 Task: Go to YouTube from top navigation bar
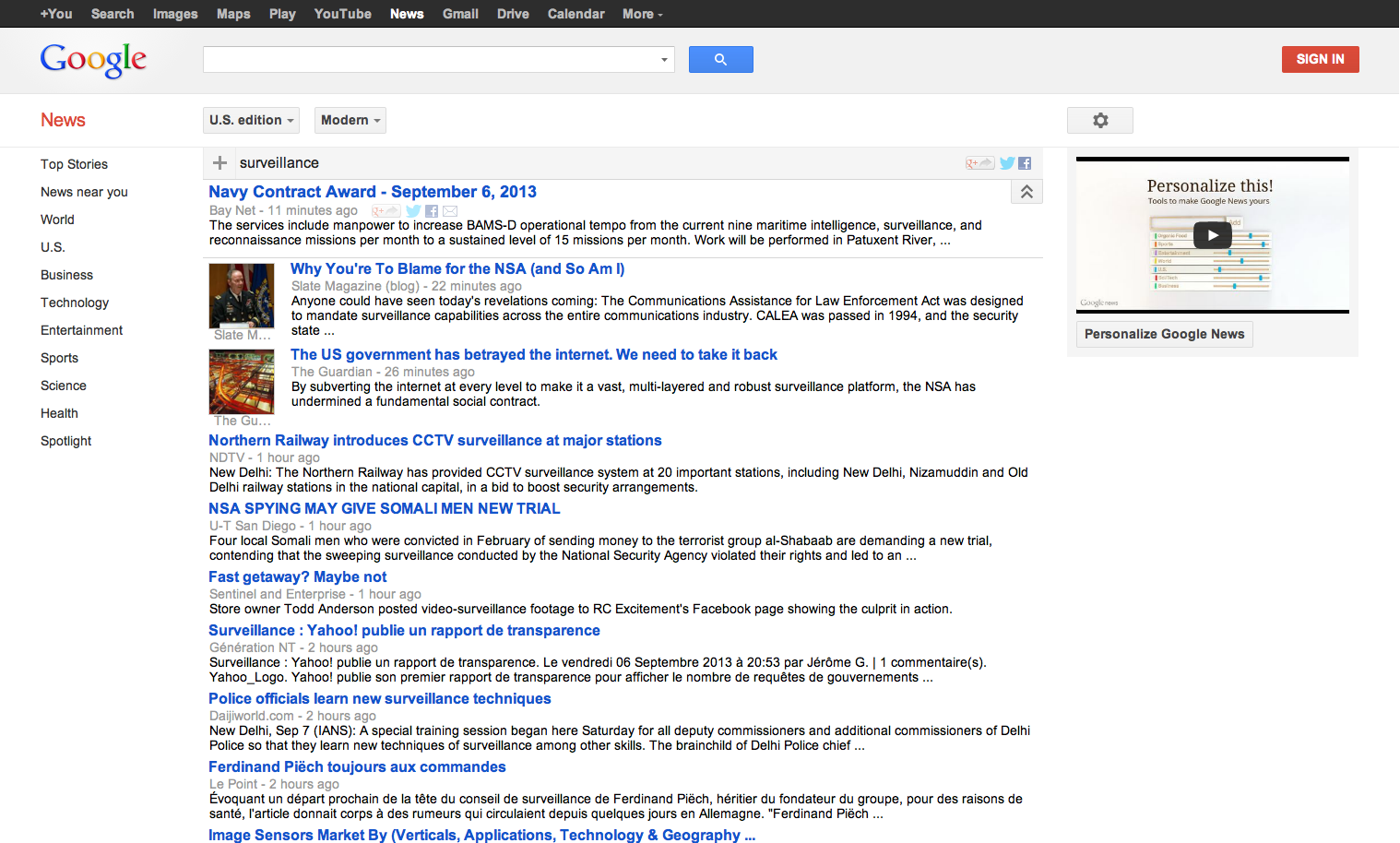(x=342, y=14)
